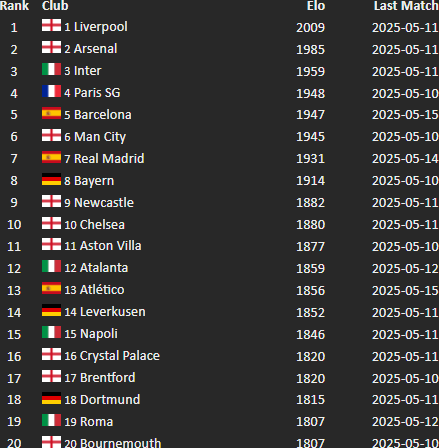439x448 pixels.
Task: Click the Last Match column header
Action: (x=406, y=6)
